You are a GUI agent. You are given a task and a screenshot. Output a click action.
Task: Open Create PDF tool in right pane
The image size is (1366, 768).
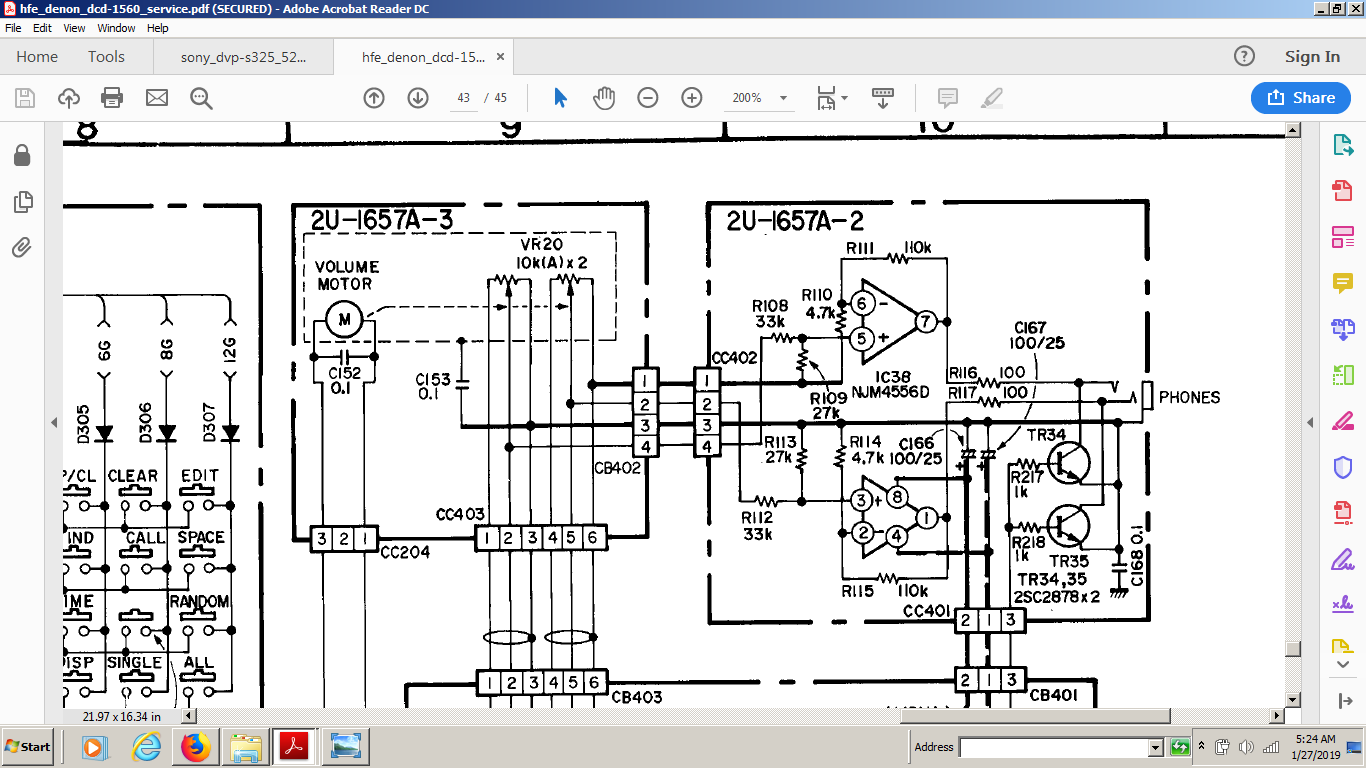[x=1343, y=190]
